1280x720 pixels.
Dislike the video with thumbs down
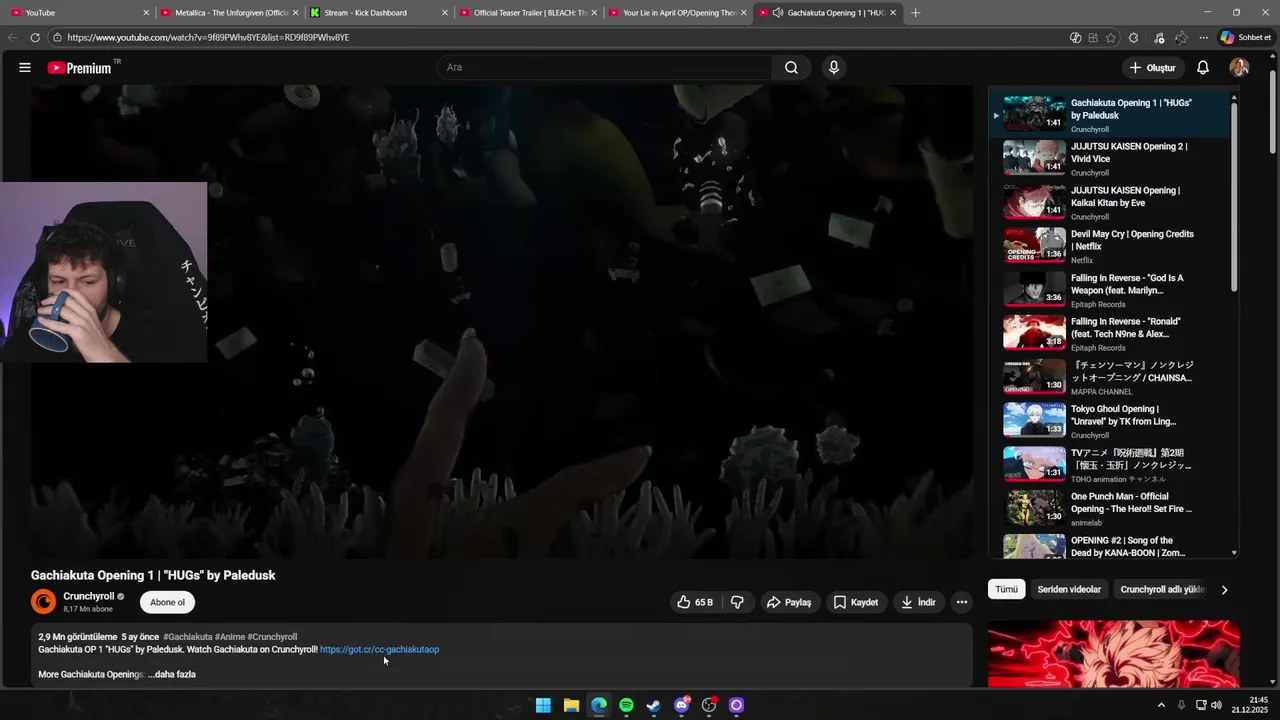pyautogui.click(x=738, y=602)
